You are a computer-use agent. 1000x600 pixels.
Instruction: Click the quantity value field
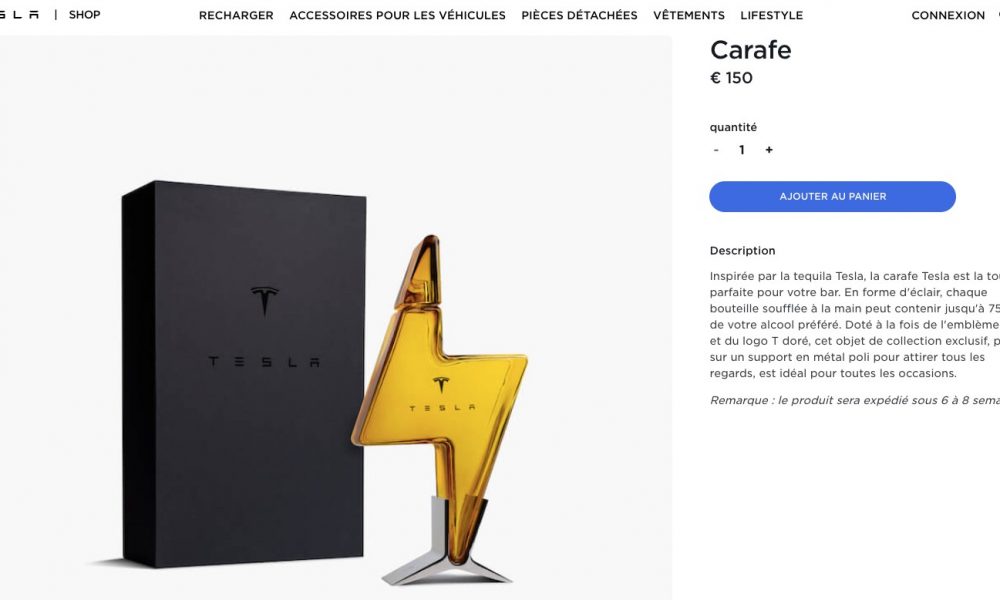742,150
